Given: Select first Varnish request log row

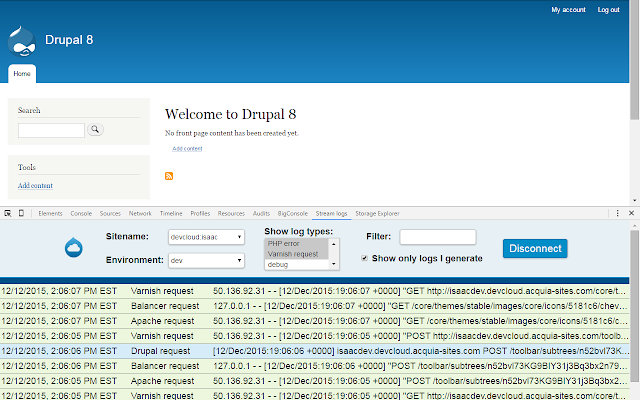Looking at the screenshot, I should [x=314, y=291].
